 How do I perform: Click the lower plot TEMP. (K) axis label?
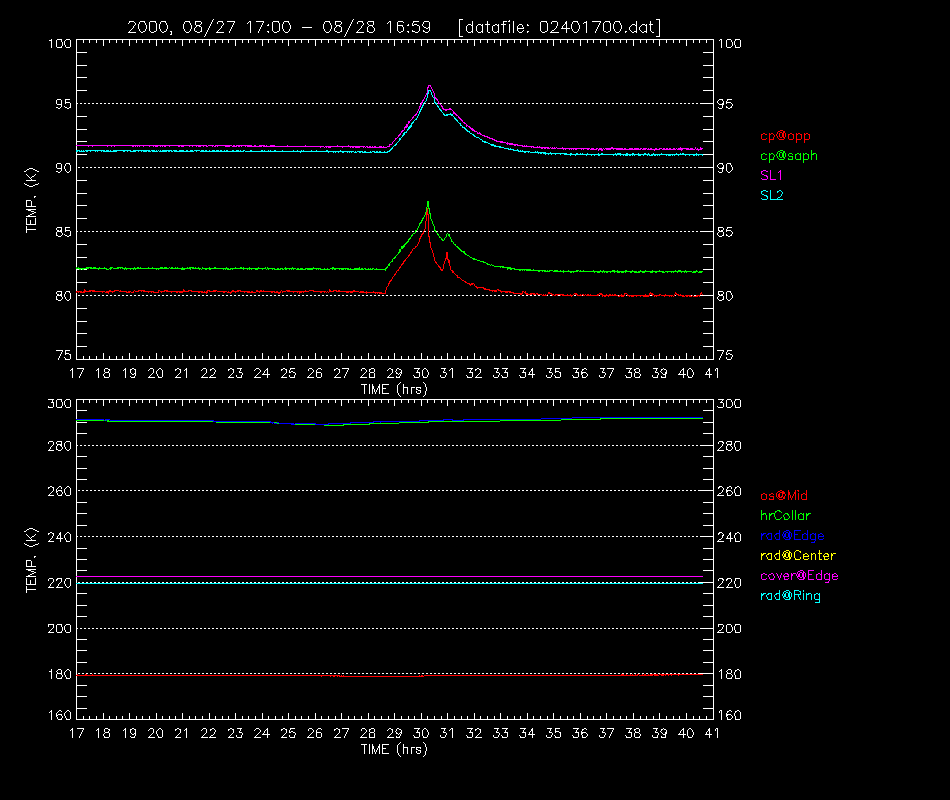(31, 560)
